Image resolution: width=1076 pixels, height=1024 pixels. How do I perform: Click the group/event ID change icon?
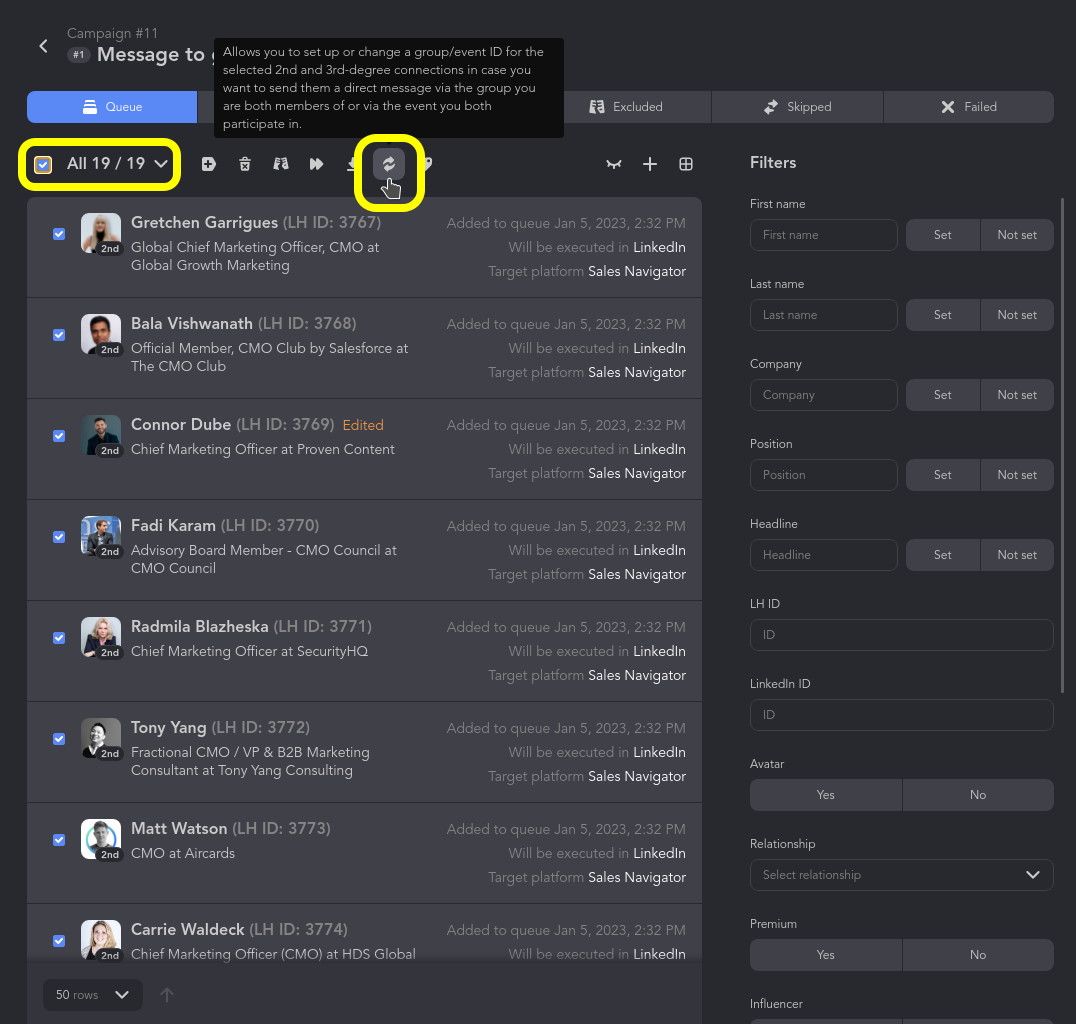pyautogui.click(x=389, y=164)
